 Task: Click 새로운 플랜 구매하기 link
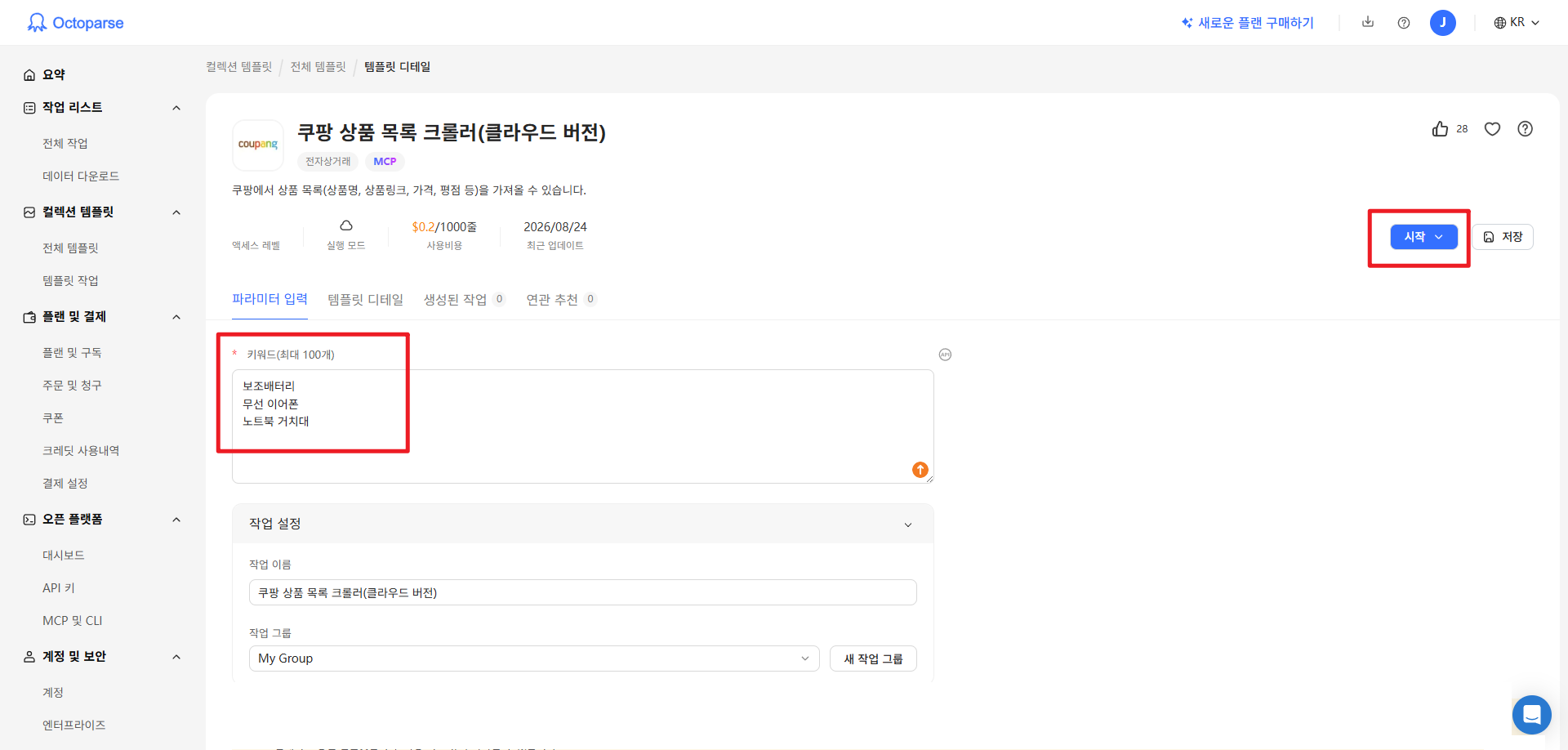coord(1256,23)
